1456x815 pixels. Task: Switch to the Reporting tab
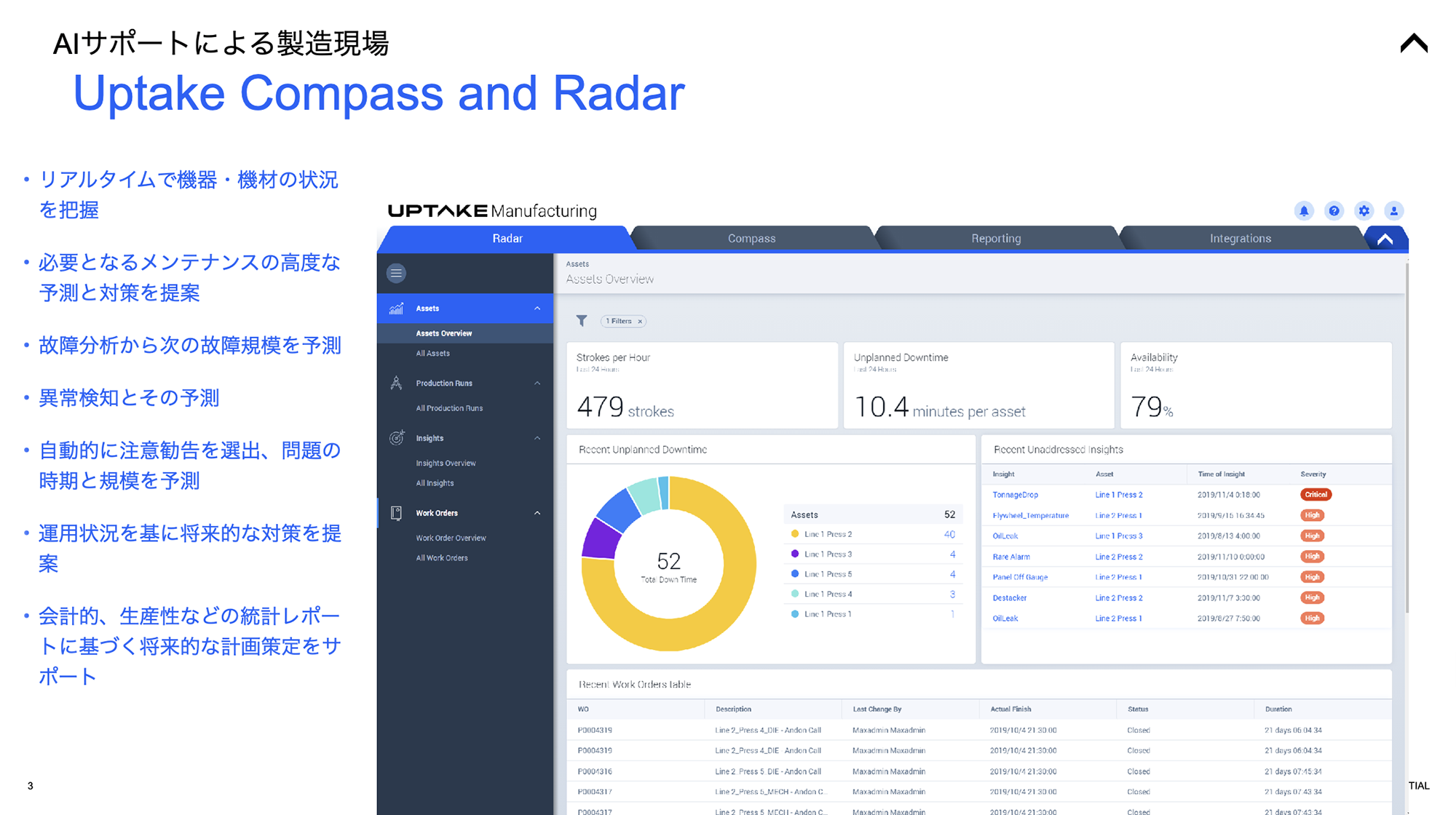(x=996, y=239)
